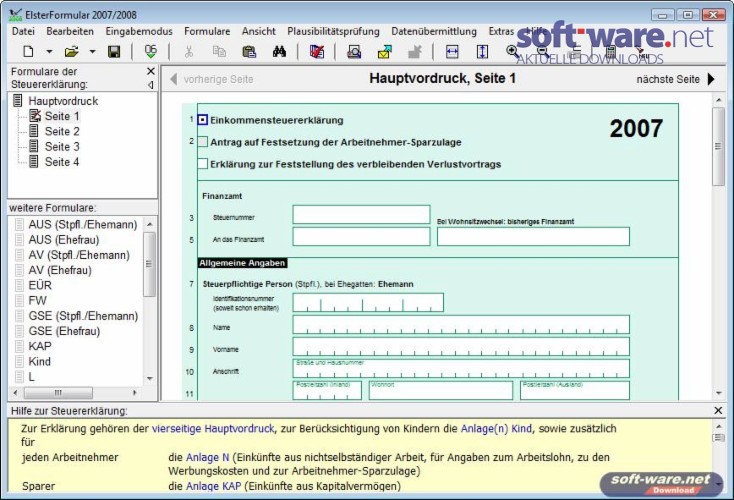Open the Ansicht menu
This screenshot has width=734, height=500.
coord(258,31)
